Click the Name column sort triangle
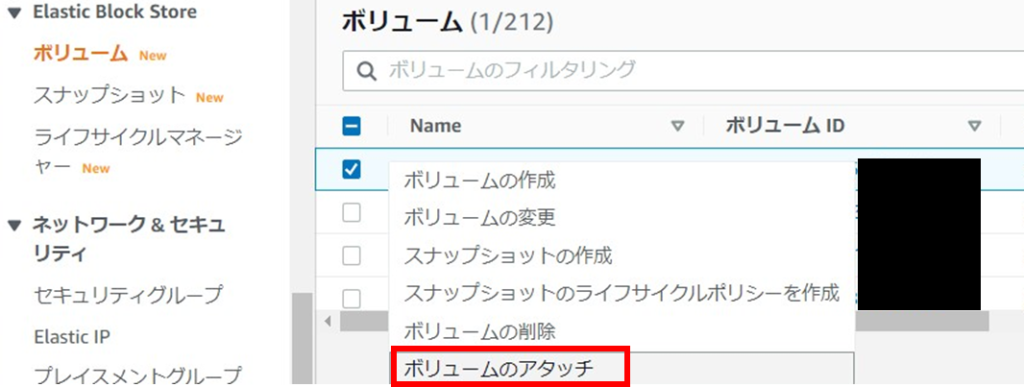The image size is (1024, 387). point(678,126)
